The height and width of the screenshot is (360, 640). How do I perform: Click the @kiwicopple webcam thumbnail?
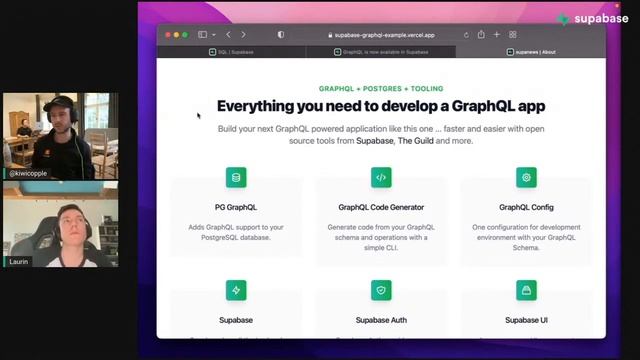61,136
